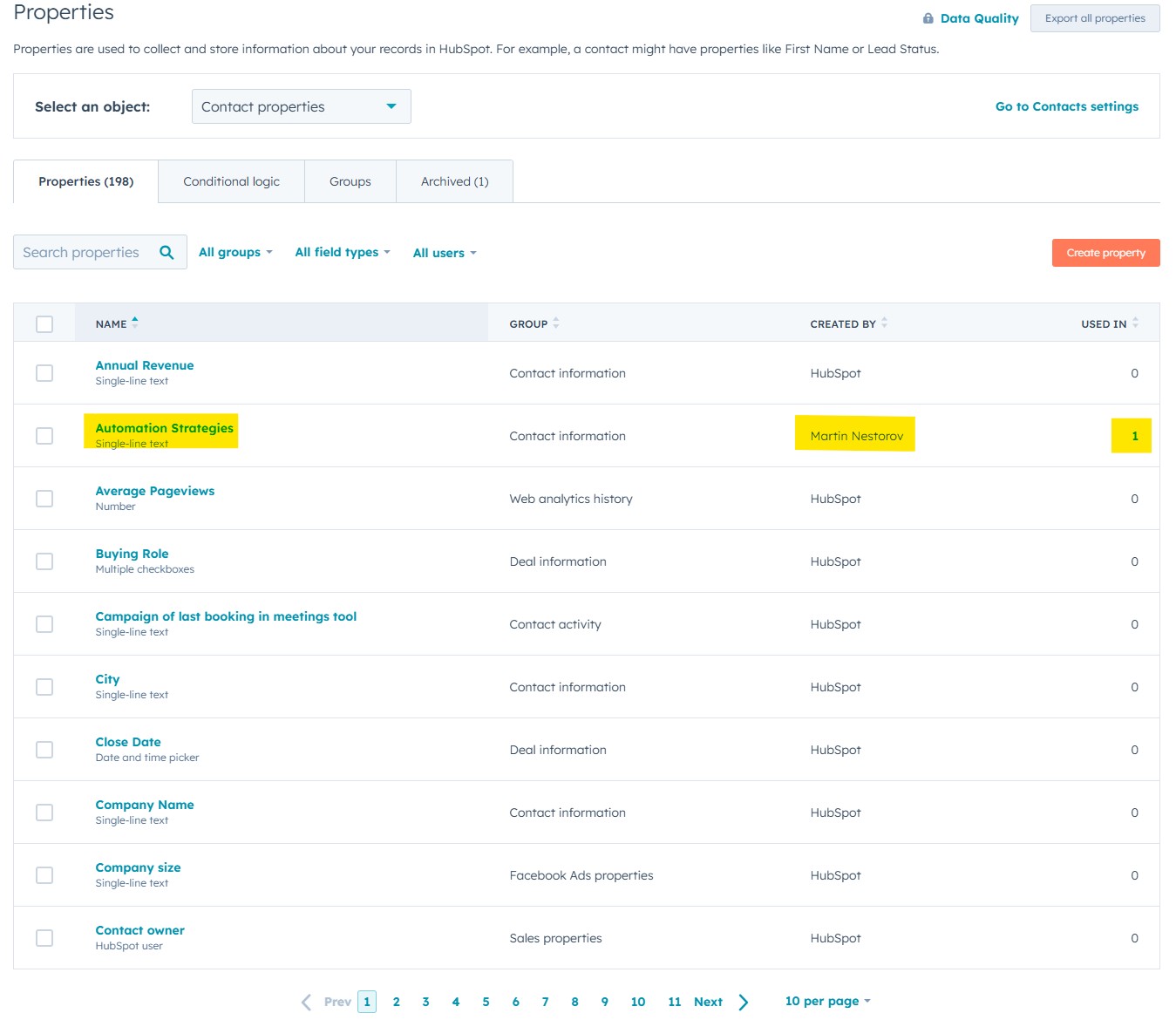Open the Annual Revenue property

pyautogui.click(x=145, y=365)
